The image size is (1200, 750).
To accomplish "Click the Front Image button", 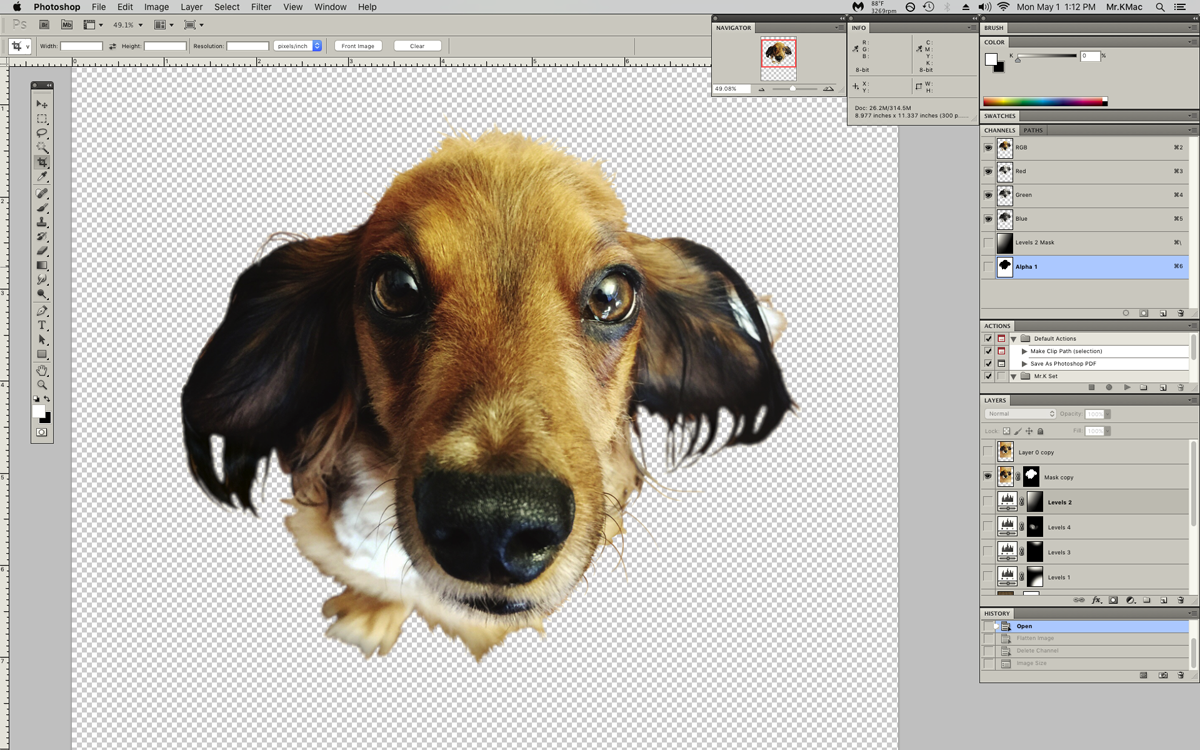I will coord(358,46).
